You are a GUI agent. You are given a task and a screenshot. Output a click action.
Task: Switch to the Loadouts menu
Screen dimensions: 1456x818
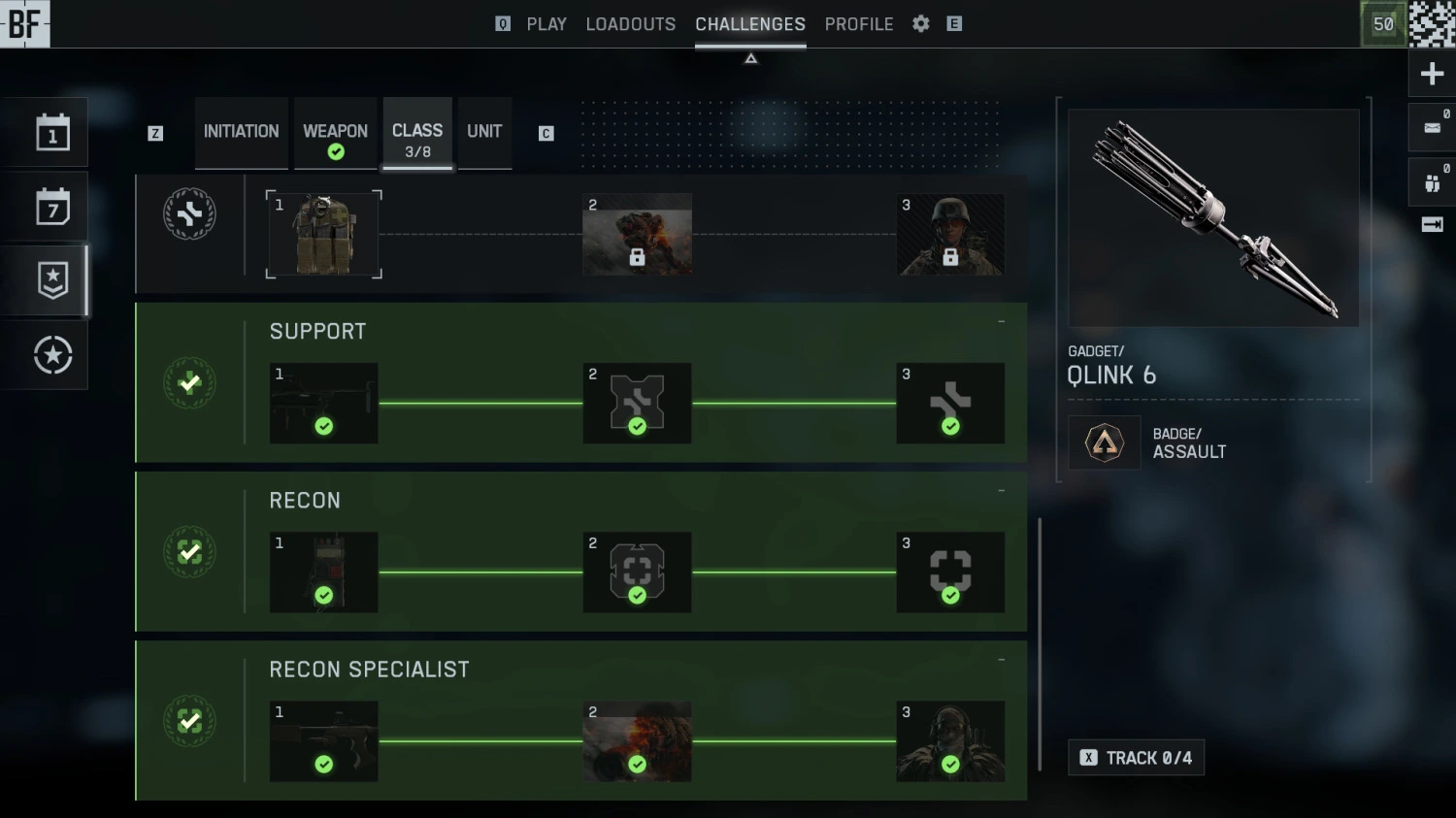(x=631, y=24)
